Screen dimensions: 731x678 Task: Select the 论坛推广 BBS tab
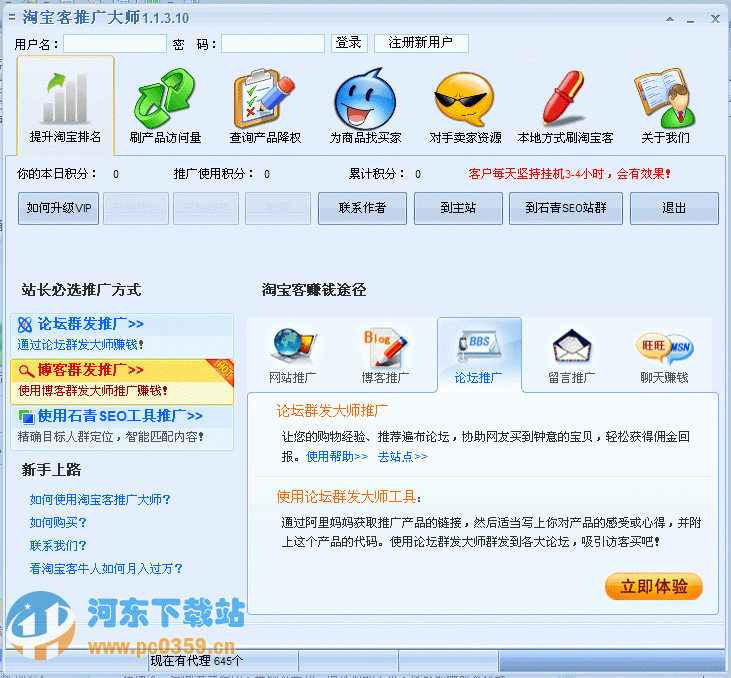479,355
